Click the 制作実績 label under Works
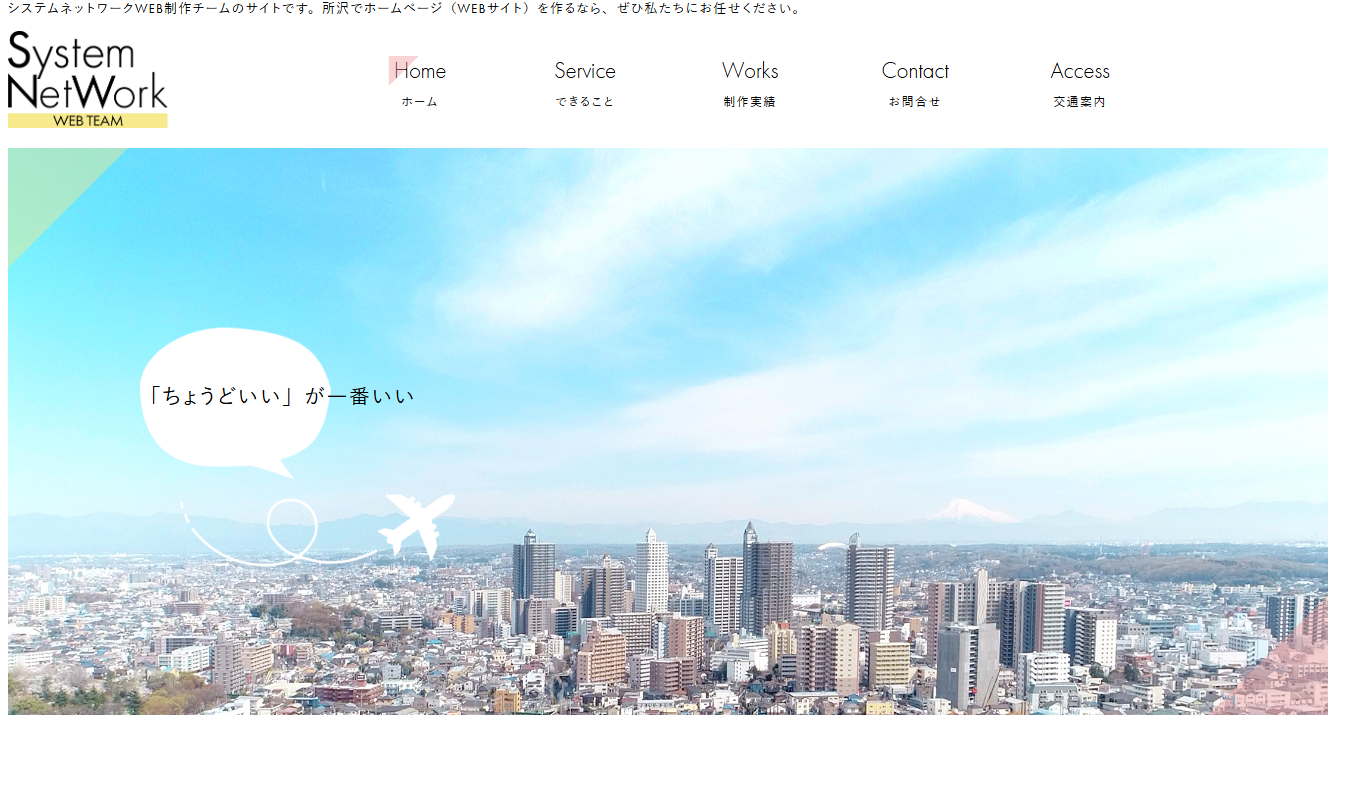1346x799 pixels. [750, 102]
